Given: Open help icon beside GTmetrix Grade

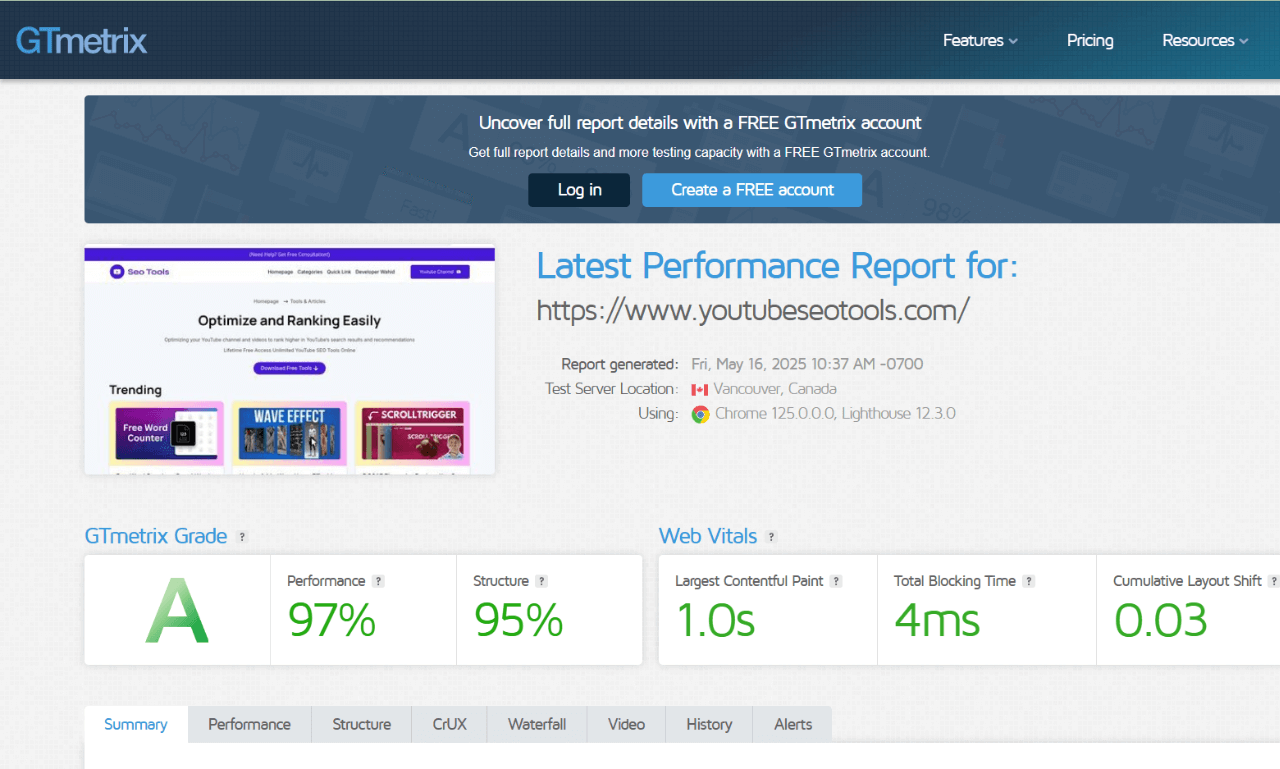Looking at the screenshot, I should click(241, 537).
